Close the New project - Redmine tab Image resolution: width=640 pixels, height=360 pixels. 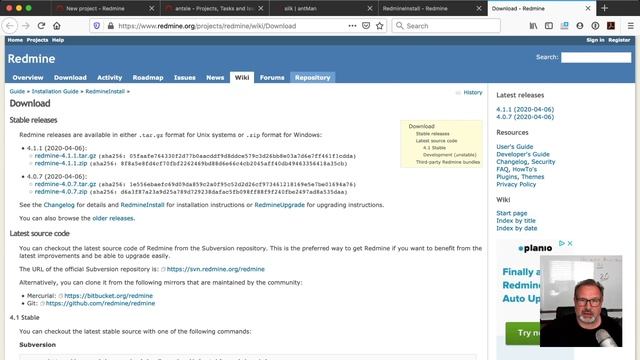pos(151,8)
